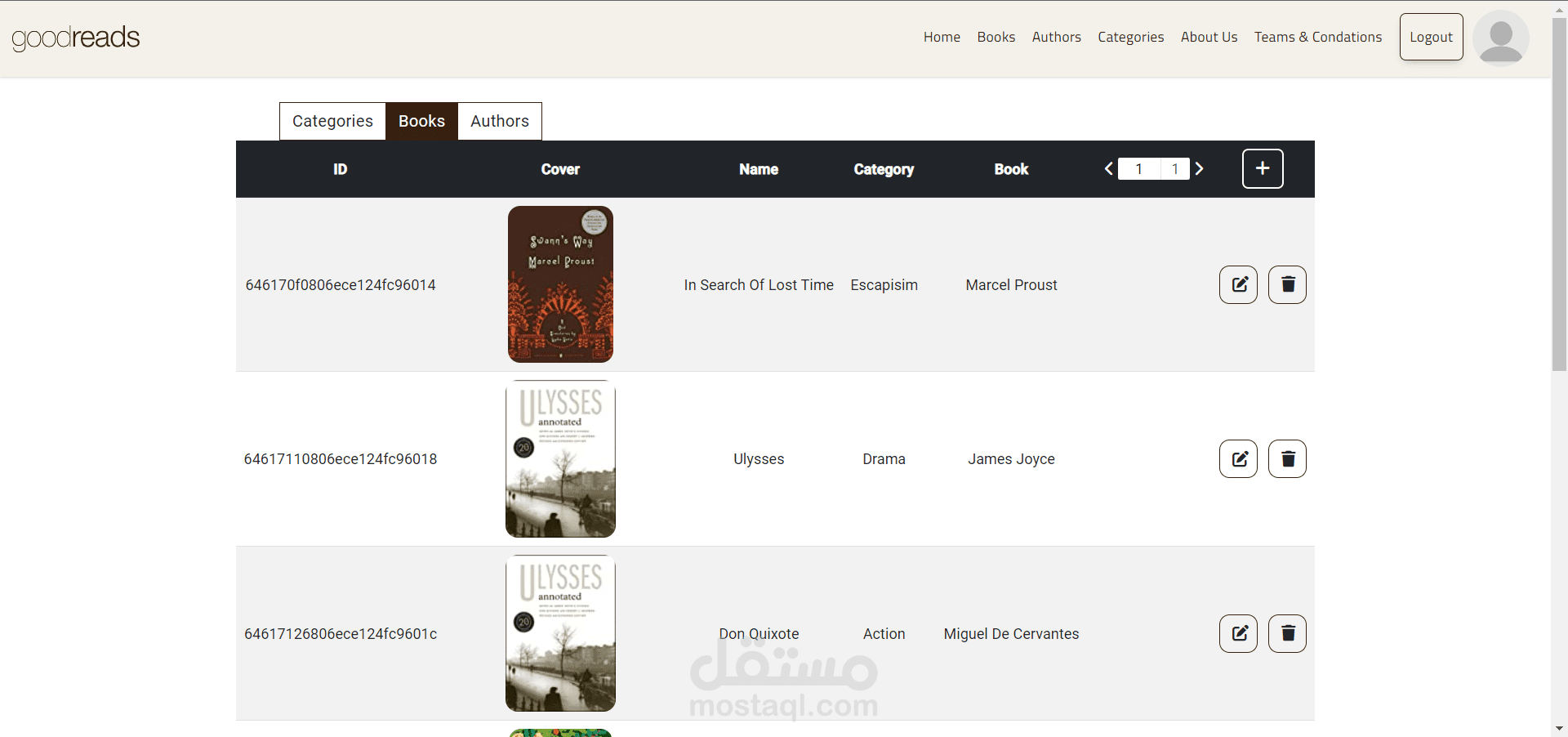Image resolution: width=1568 pixels, height=737 pixels.
Task: Click the current page number field
Action: [1139, 169]
